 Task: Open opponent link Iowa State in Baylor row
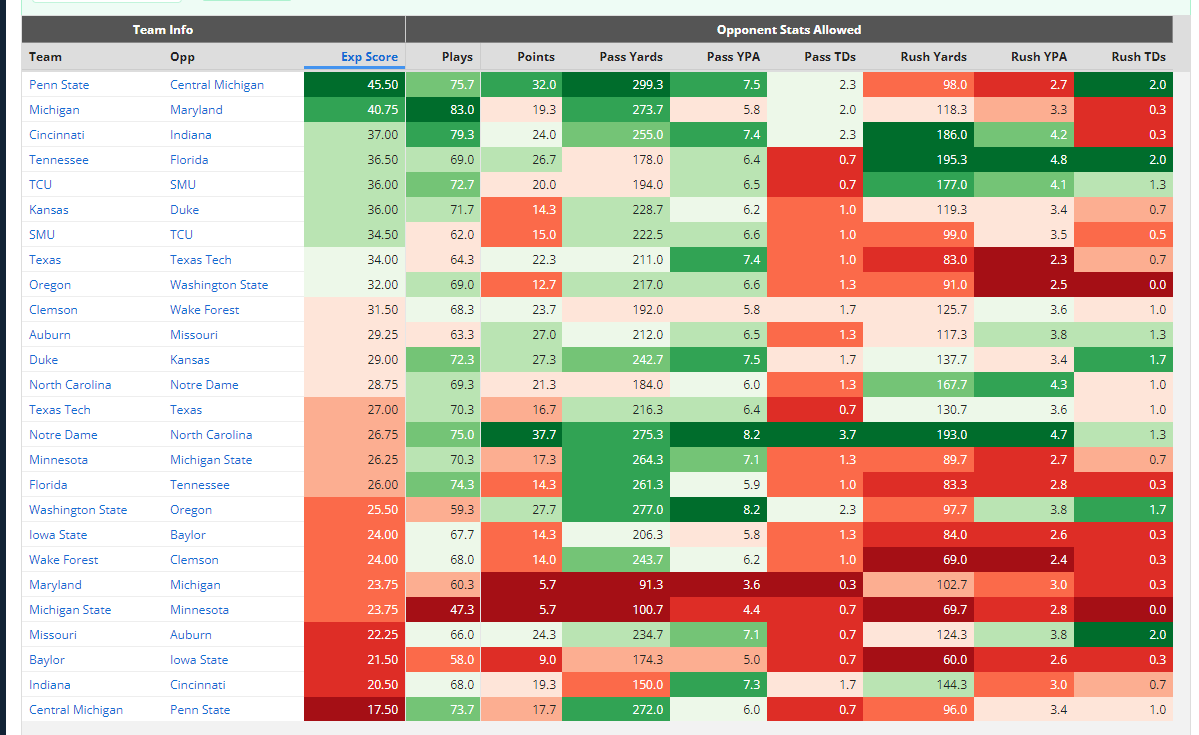coord(199,660)
